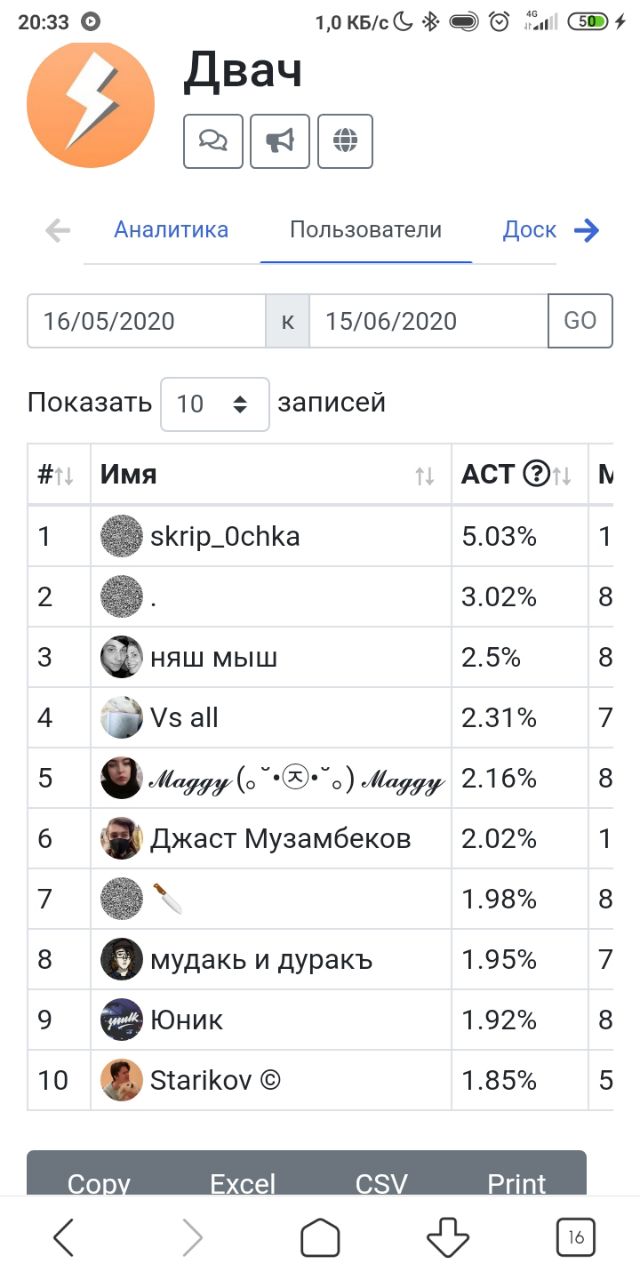The height and width of the screenshot is (1280, 640).
Task: Open the chat bubbles icon button
Action: [213, 141]
